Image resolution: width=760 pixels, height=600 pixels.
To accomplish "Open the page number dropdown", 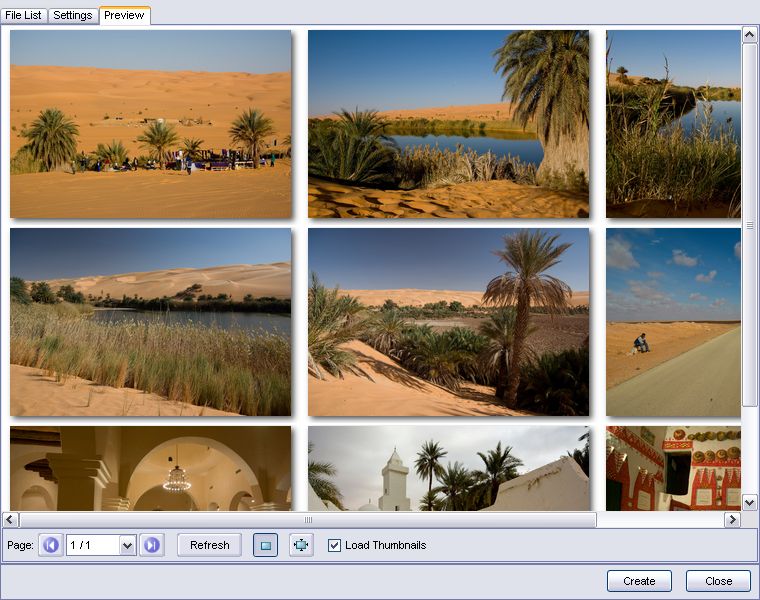I will point(127,546).
